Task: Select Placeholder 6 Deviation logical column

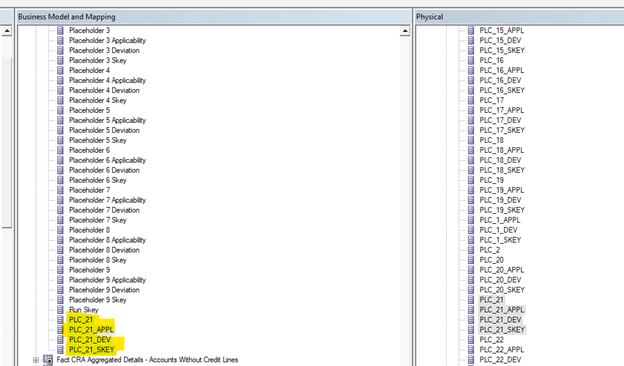Action: [x=104, y=170]
